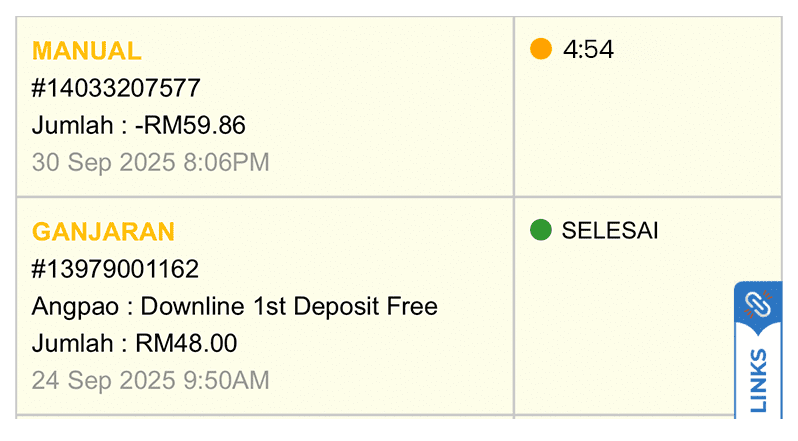Click the 30 Sep 2025 date
The height and width of the screenshot is (441, 798).
click(x=103, y=162)
